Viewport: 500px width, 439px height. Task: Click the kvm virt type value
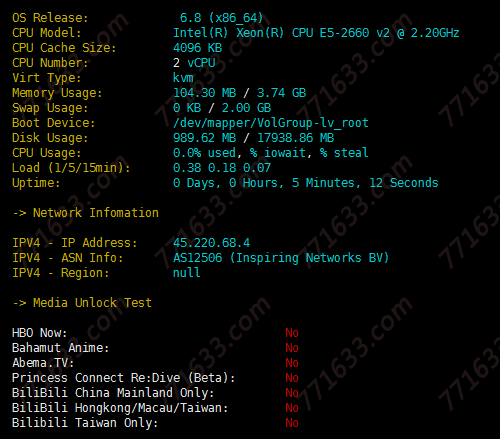(x=183, y=78)
